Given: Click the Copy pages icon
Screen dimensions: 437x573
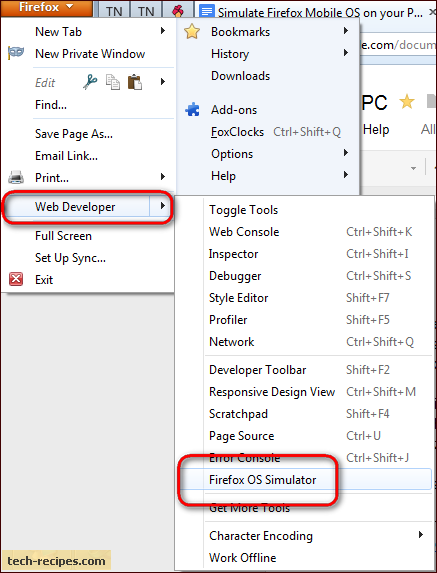Looking at the screenshot, I should click(x=113, y=82).
